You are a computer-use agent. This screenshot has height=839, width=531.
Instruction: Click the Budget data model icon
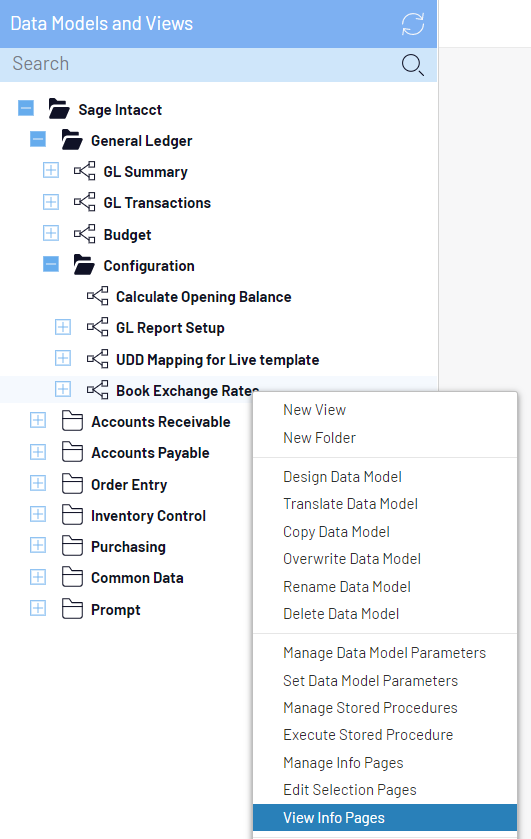coord(85,234)
